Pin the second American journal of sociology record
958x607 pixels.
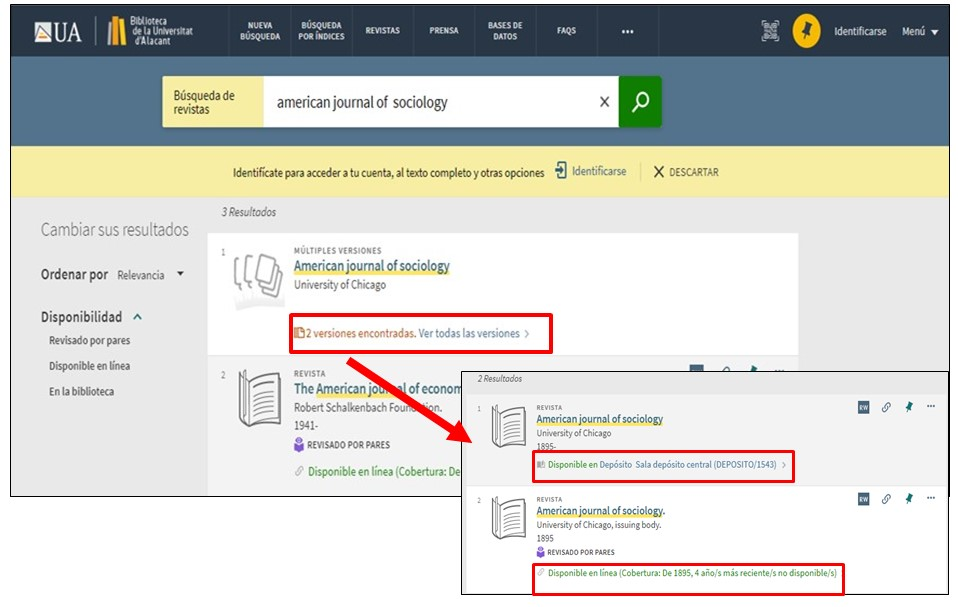coord(908,498)
